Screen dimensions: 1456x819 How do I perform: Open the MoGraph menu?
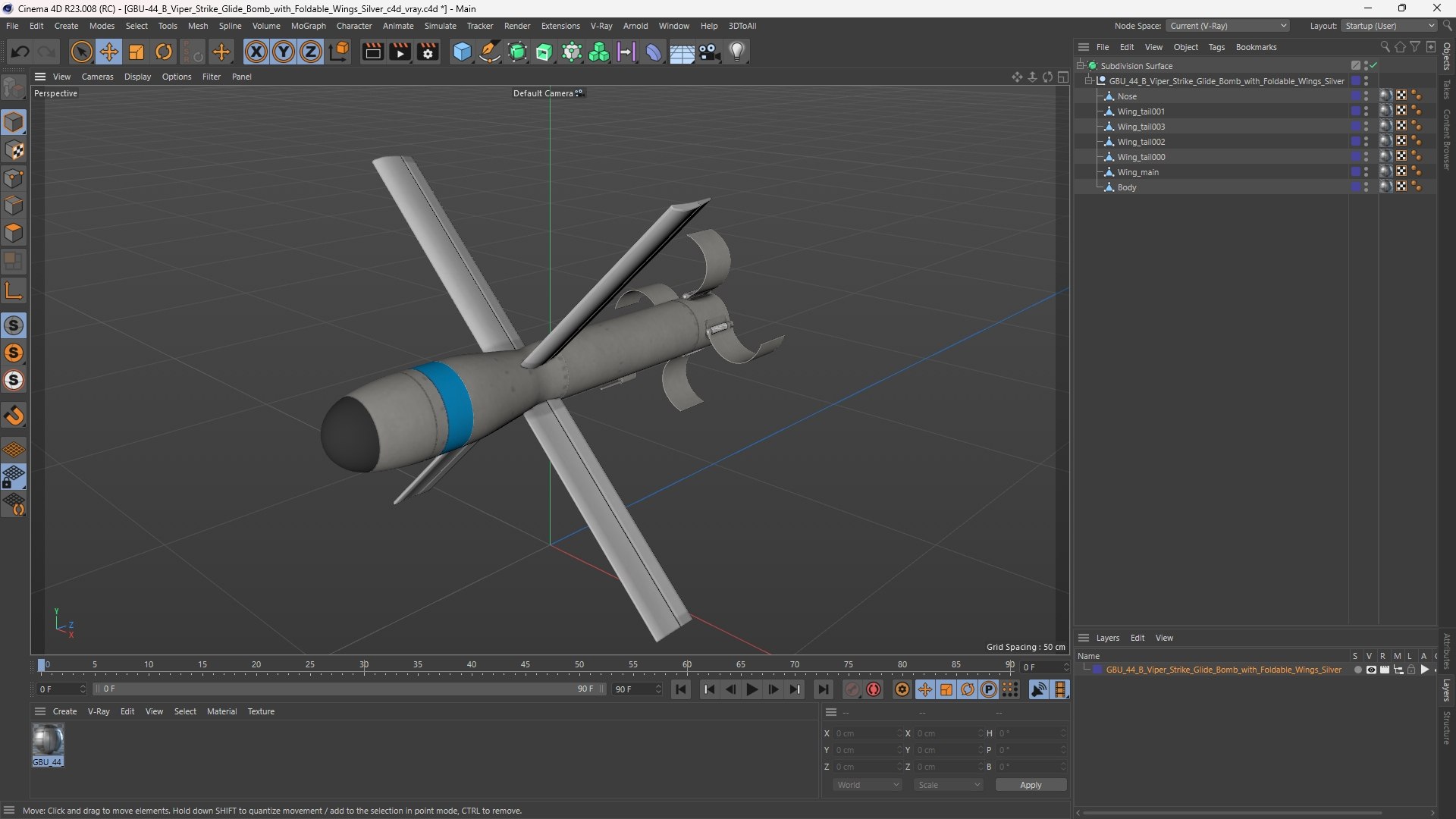308,26
